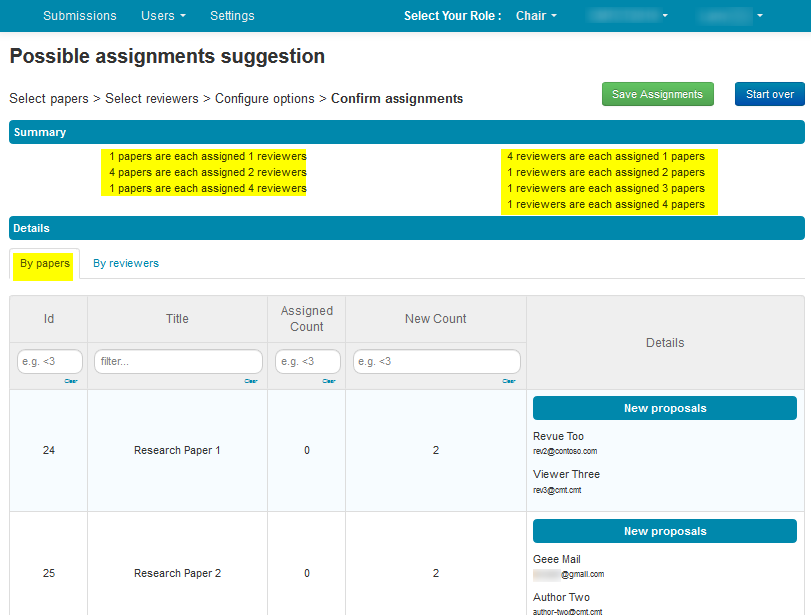811x615 pixels.
Task: Click New proposals for Research Paper 1
Action: click(665, 408)
